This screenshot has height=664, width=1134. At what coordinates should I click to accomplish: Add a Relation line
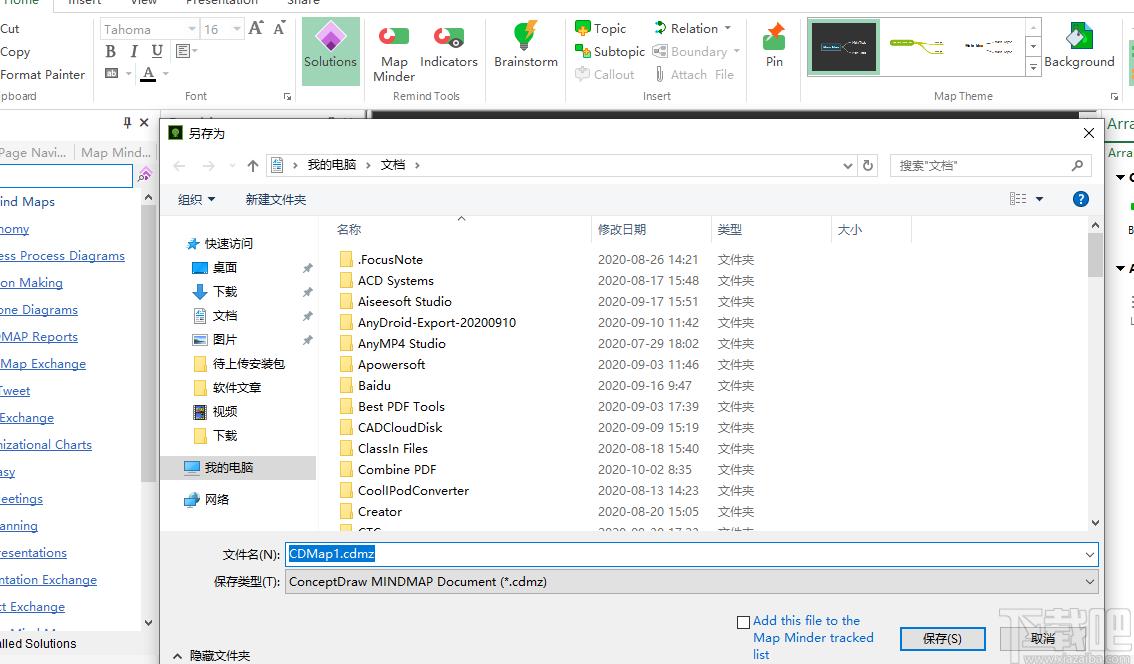692,28
